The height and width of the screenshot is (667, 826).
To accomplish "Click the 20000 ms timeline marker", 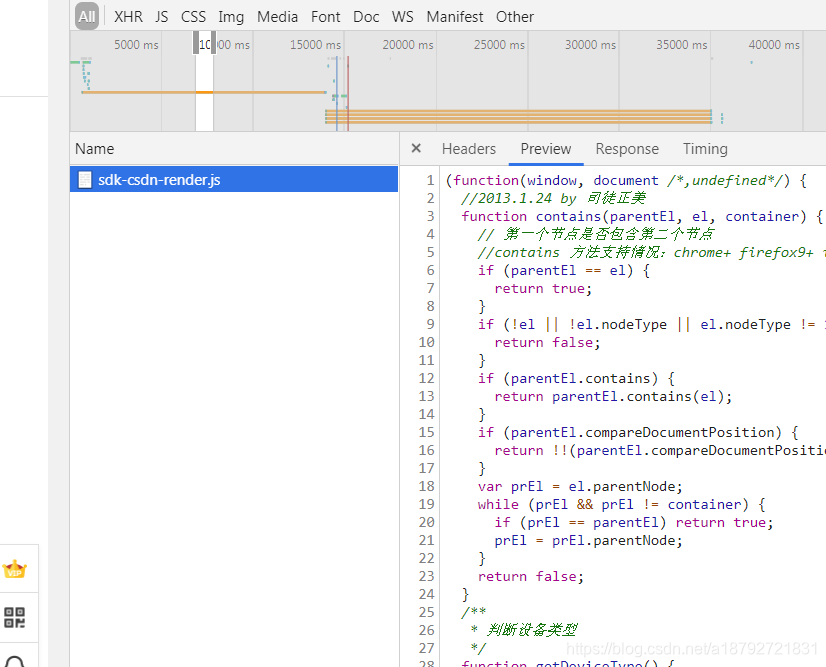I will [x=408, y=45].
